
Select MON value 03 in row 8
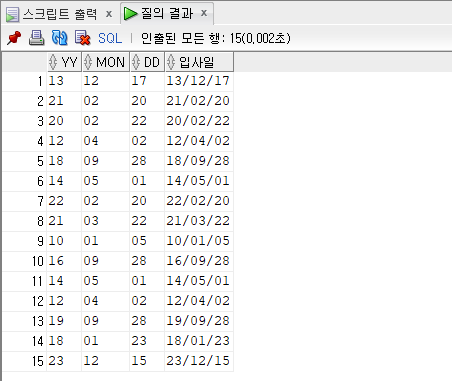point(105,221)
